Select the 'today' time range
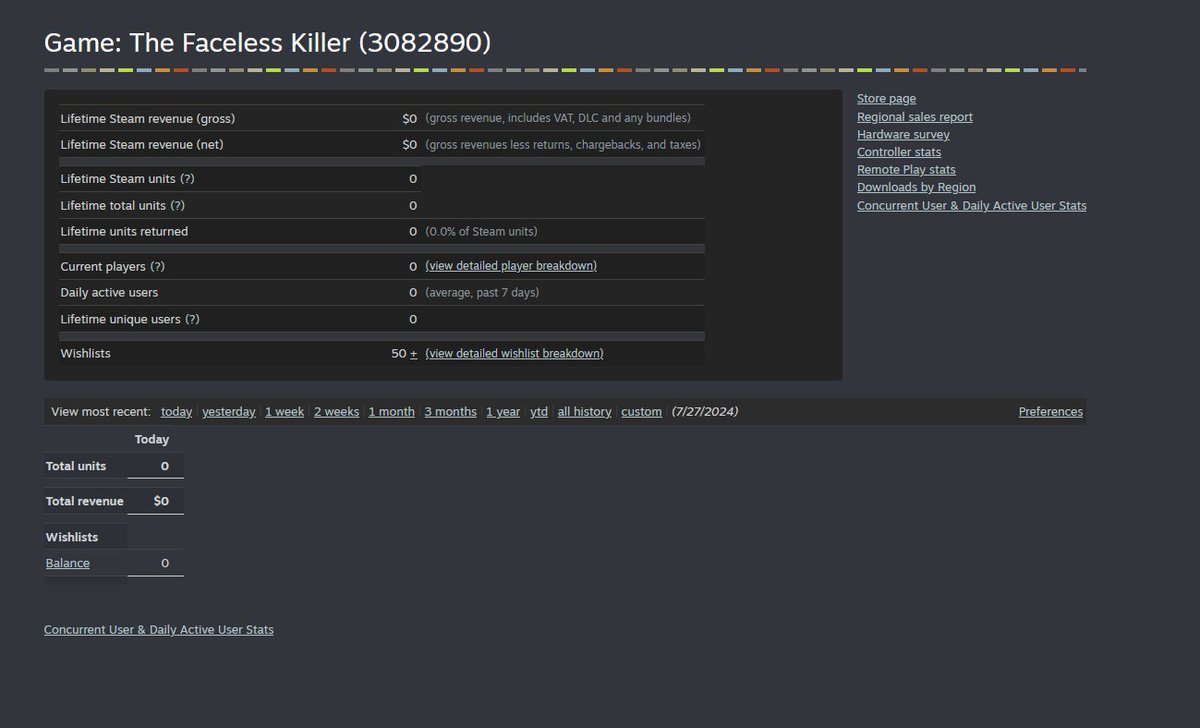1200x728 pixels. click(x=176, y=412)
